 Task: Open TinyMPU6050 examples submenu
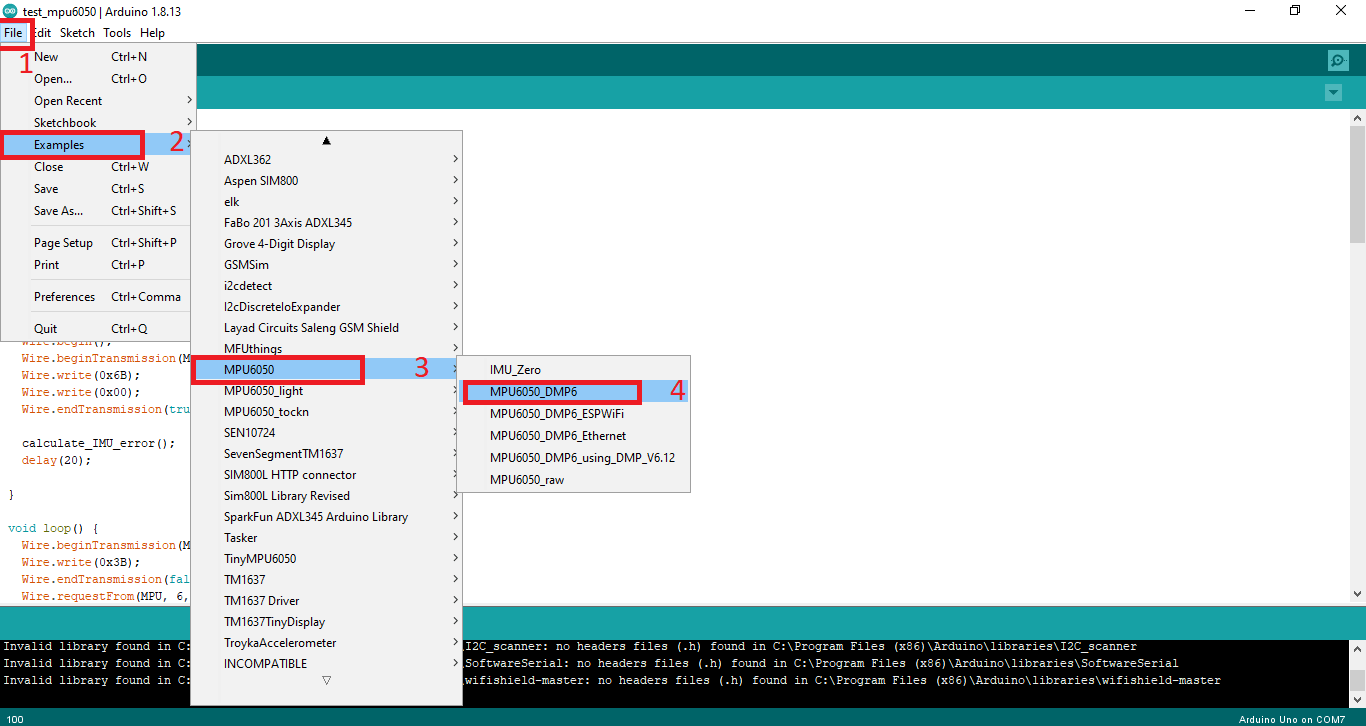tap(326, 559)
